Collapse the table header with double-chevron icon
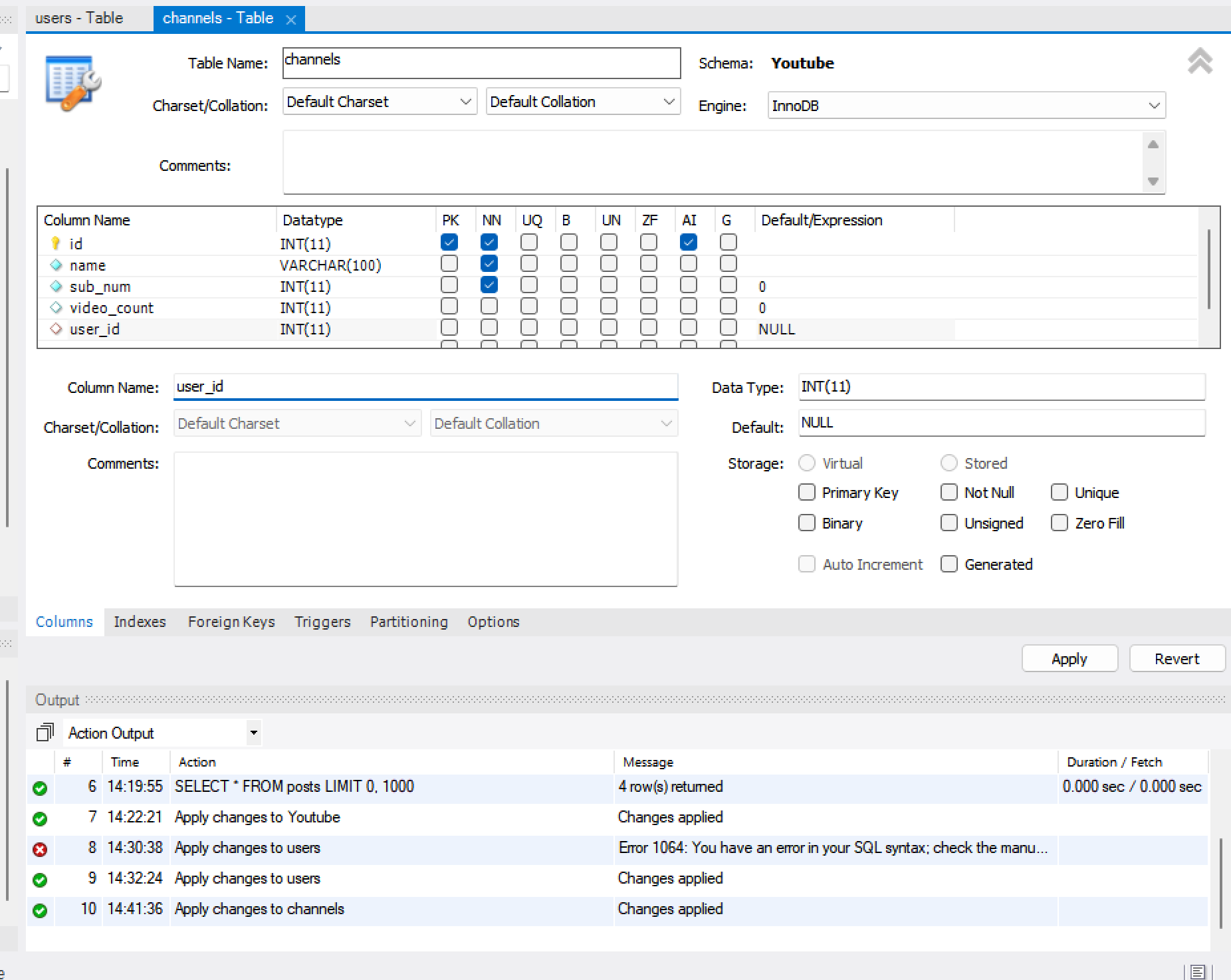The height and width of the screenshot is (980, 1231). (x=1200, y=61)
